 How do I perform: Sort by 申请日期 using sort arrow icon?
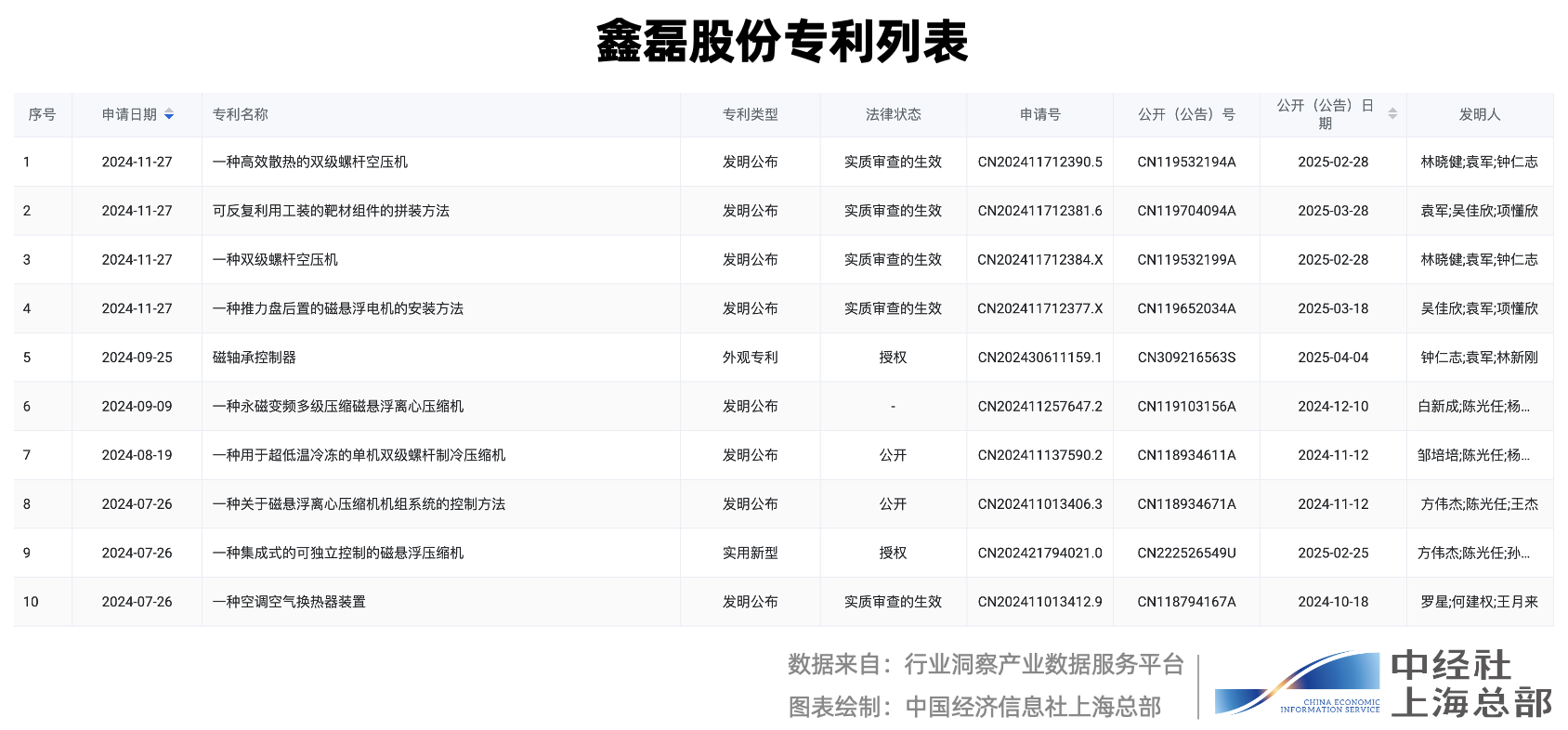click(x=169, y=114)
